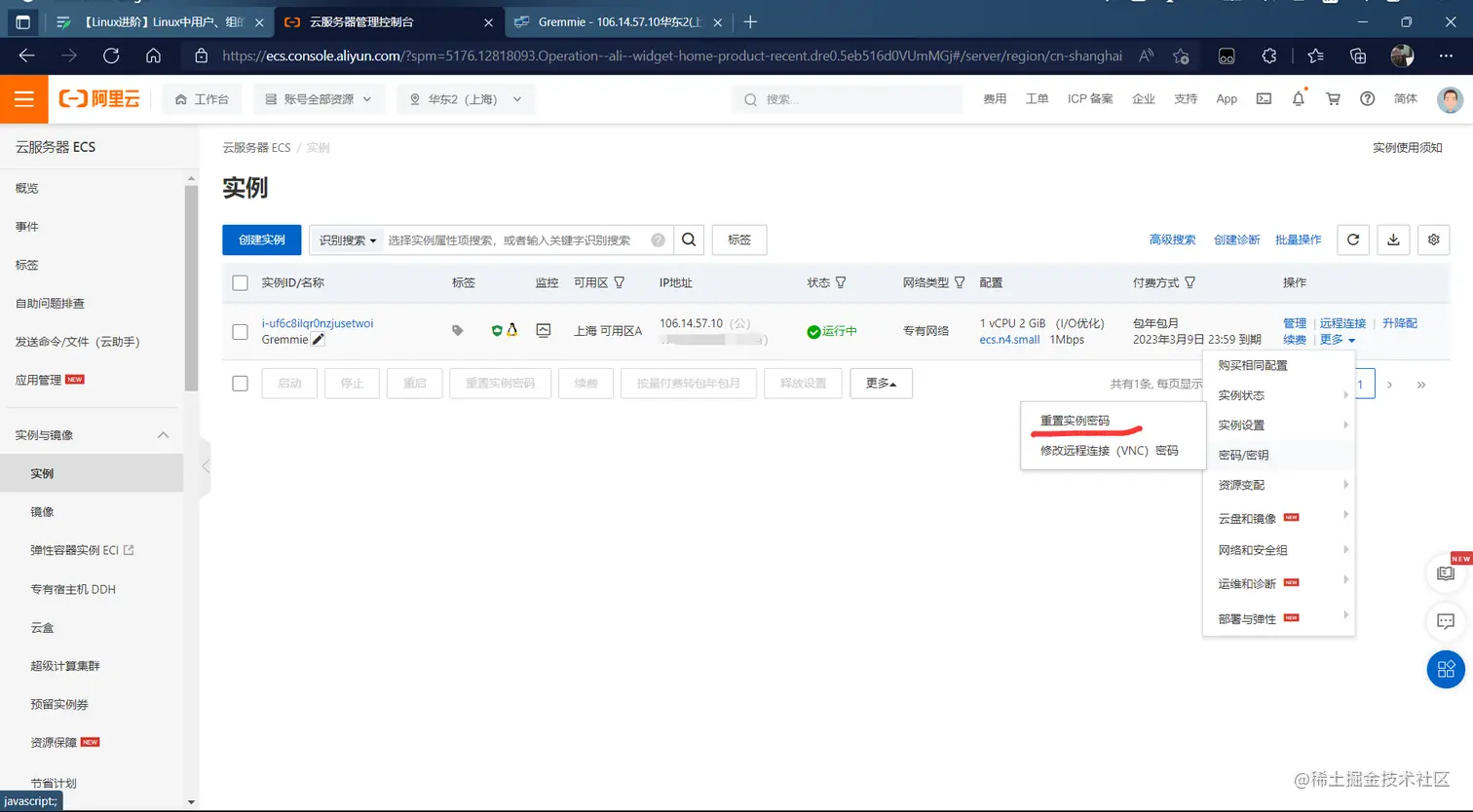
Task: Open the user avatar in console header
Action: [1452, 98]
